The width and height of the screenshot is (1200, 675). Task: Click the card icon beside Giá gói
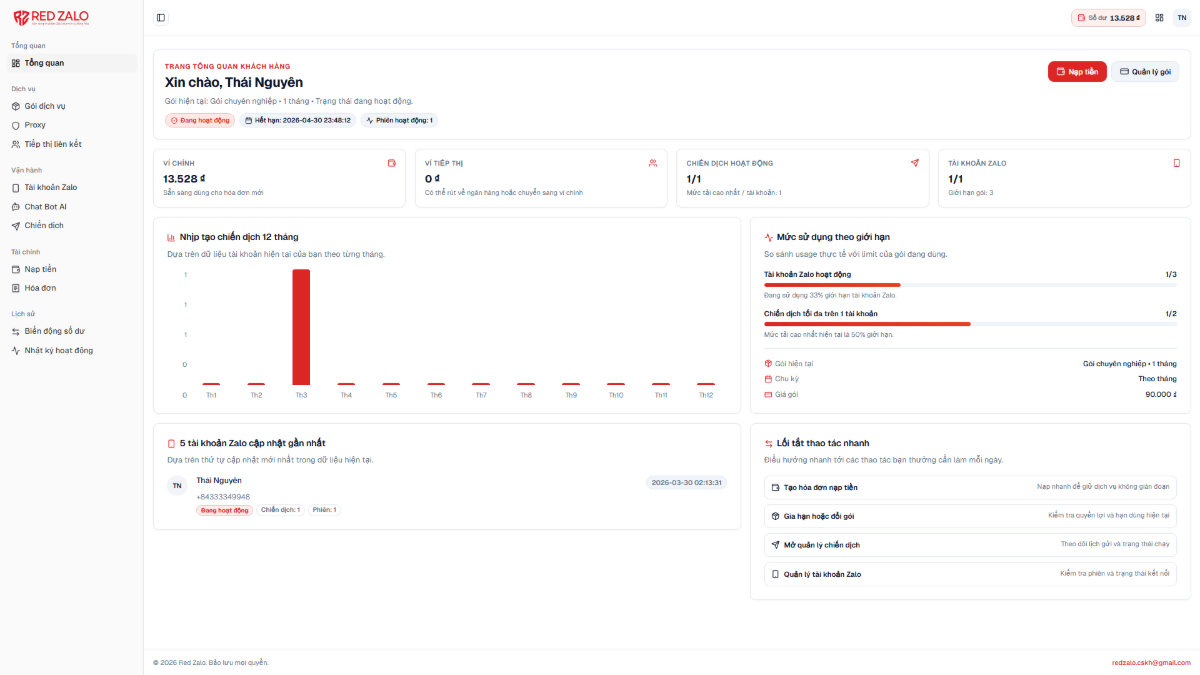(x=768, y=395)
